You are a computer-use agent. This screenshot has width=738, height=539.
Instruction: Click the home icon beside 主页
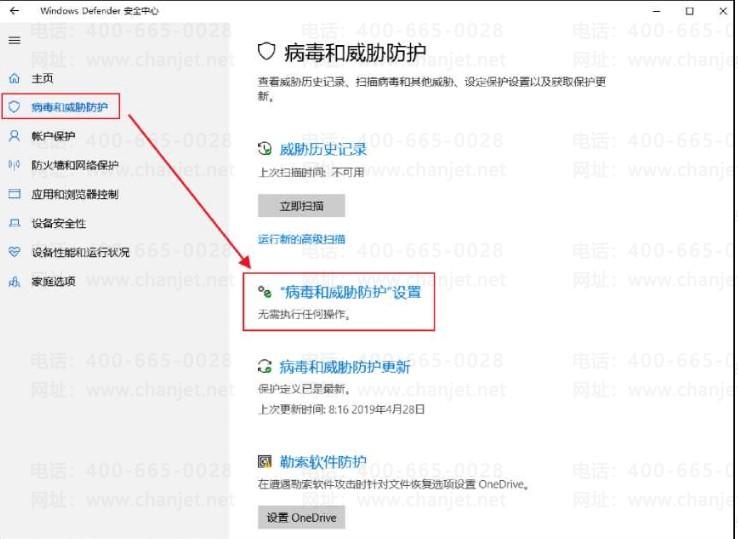(x=15, y=78)
